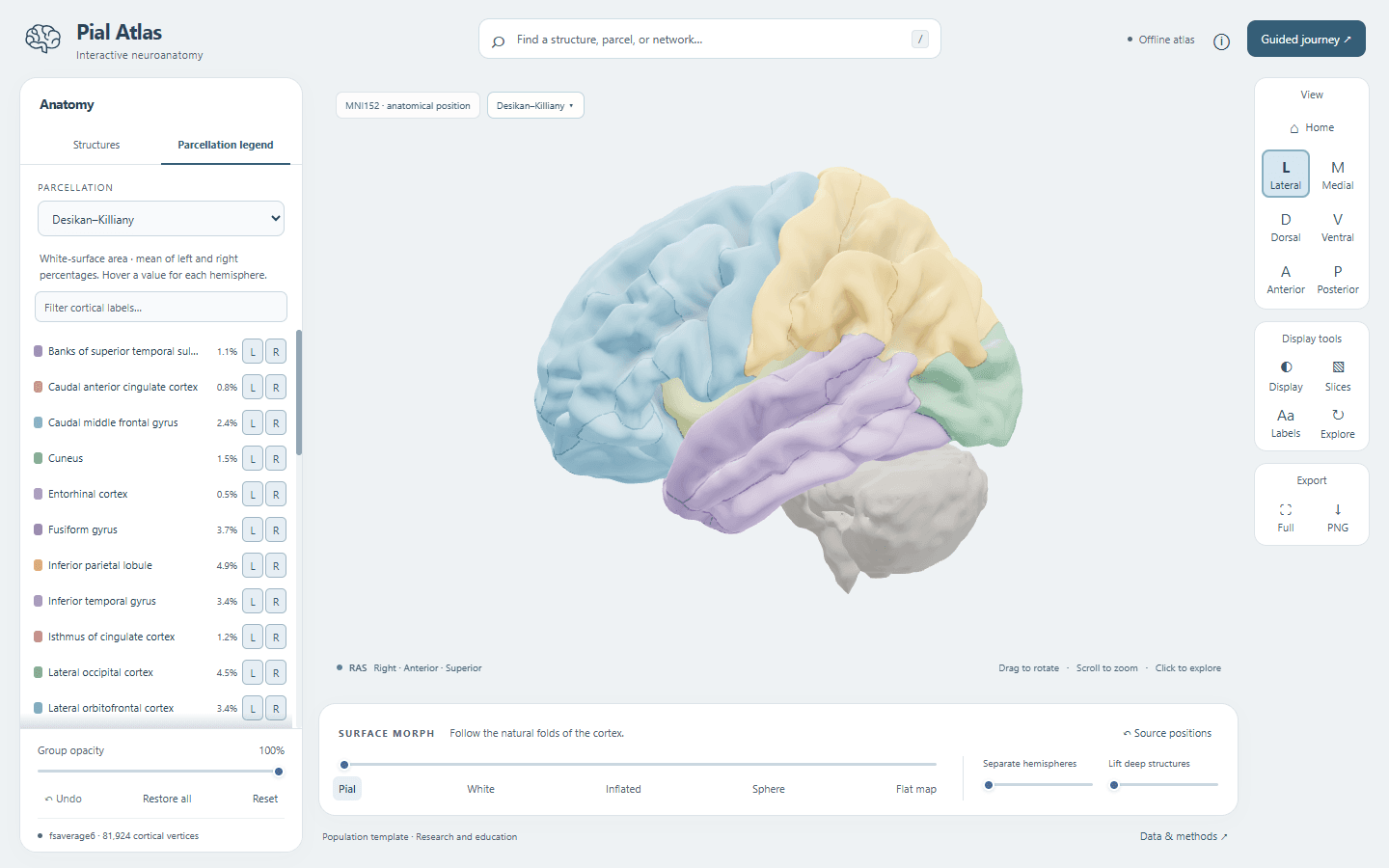Open Data & methods link
The height and width of the screenshot is (868, 1389).
pos(1184,836)
